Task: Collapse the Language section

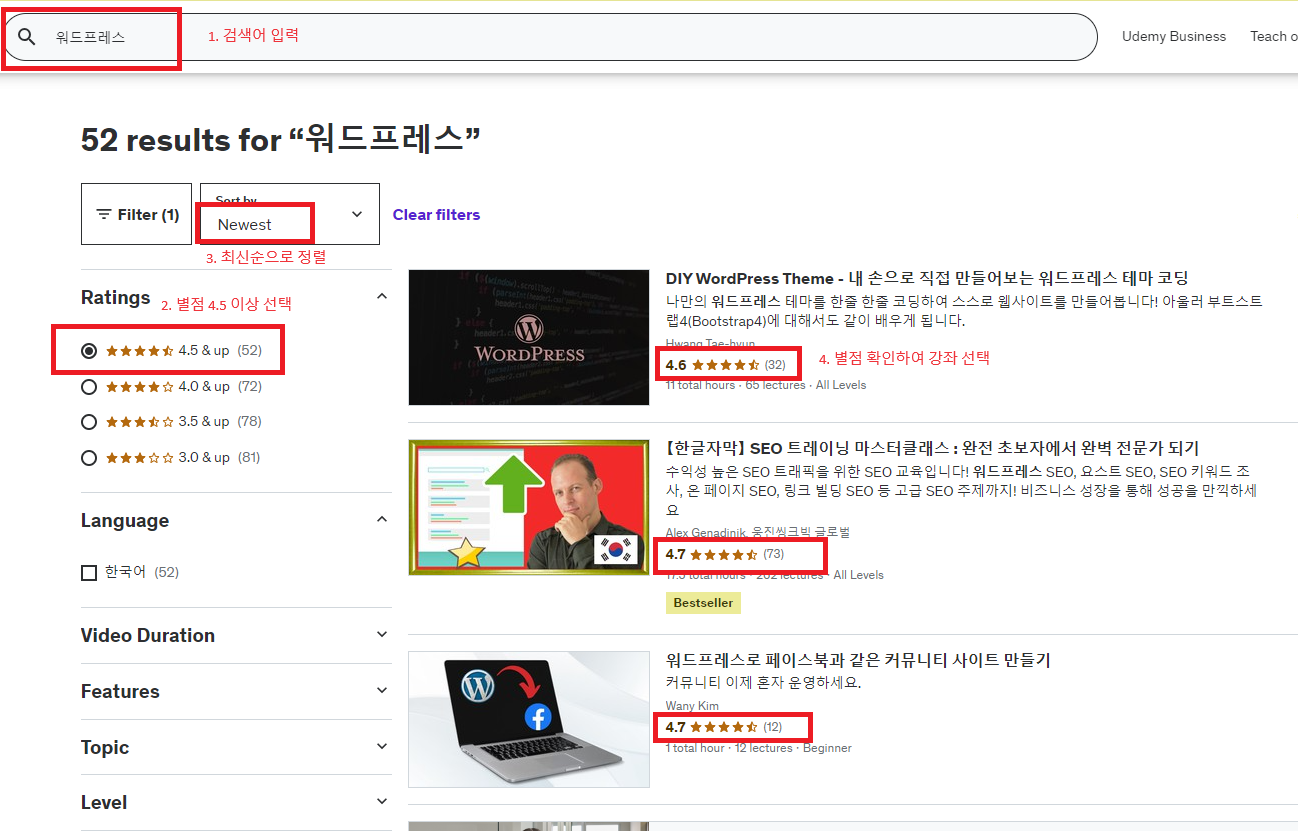Action: [235, 520]
